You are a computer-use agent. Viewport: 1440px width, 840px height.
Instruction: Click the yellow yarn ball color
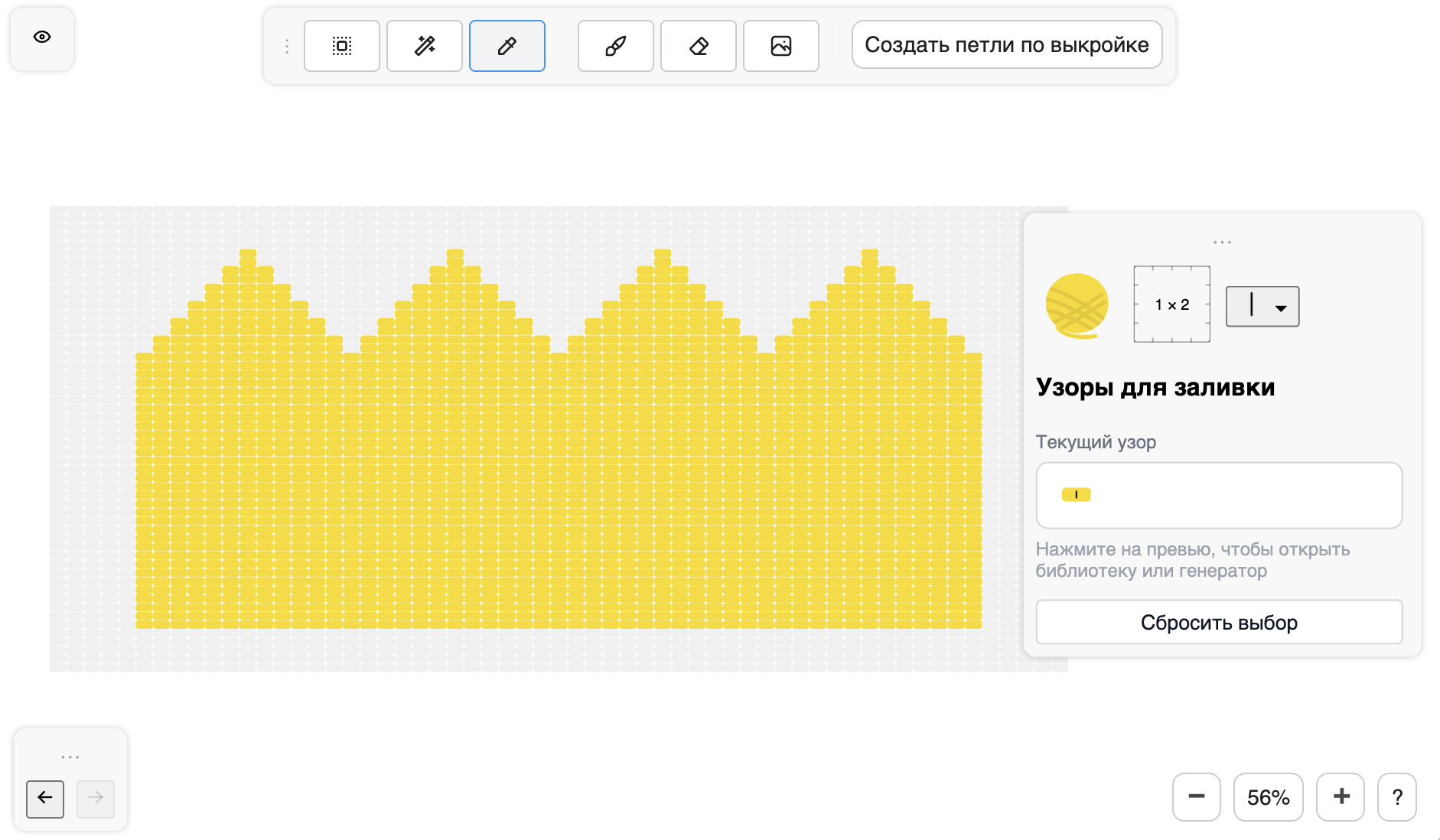coord(1077,305)
